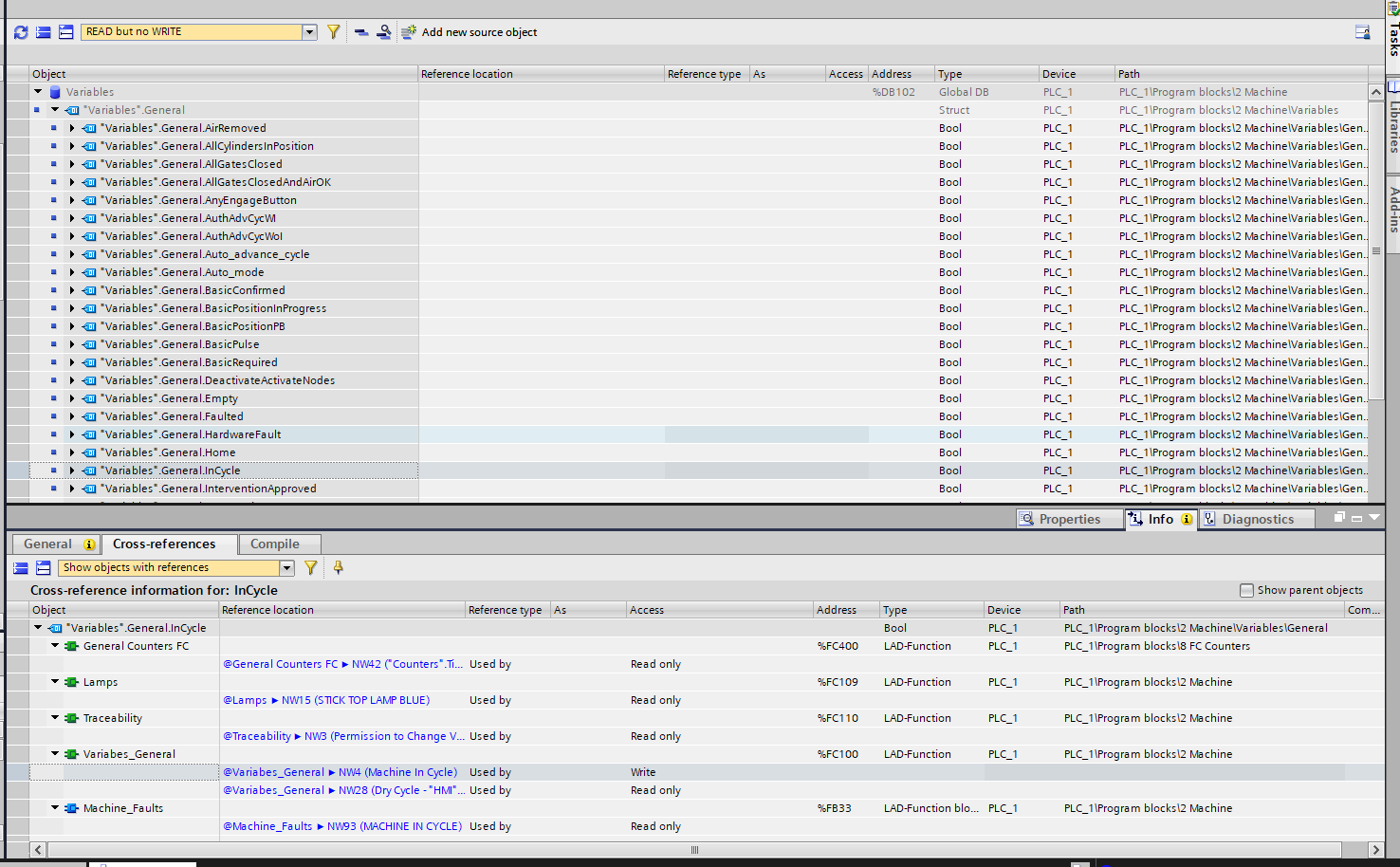This screenshot has width=1400, height=867.
Task: Follow the Variabes_General NW4 Machine In Cycle link
Action: [340, 772]
